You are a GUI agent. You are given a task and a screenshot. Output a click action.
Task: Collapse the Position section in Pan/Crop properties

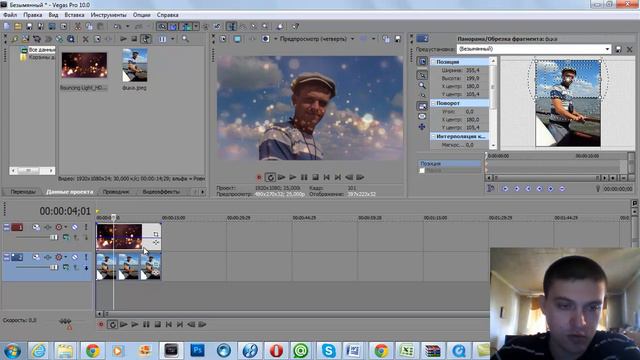tap(433, 62)
